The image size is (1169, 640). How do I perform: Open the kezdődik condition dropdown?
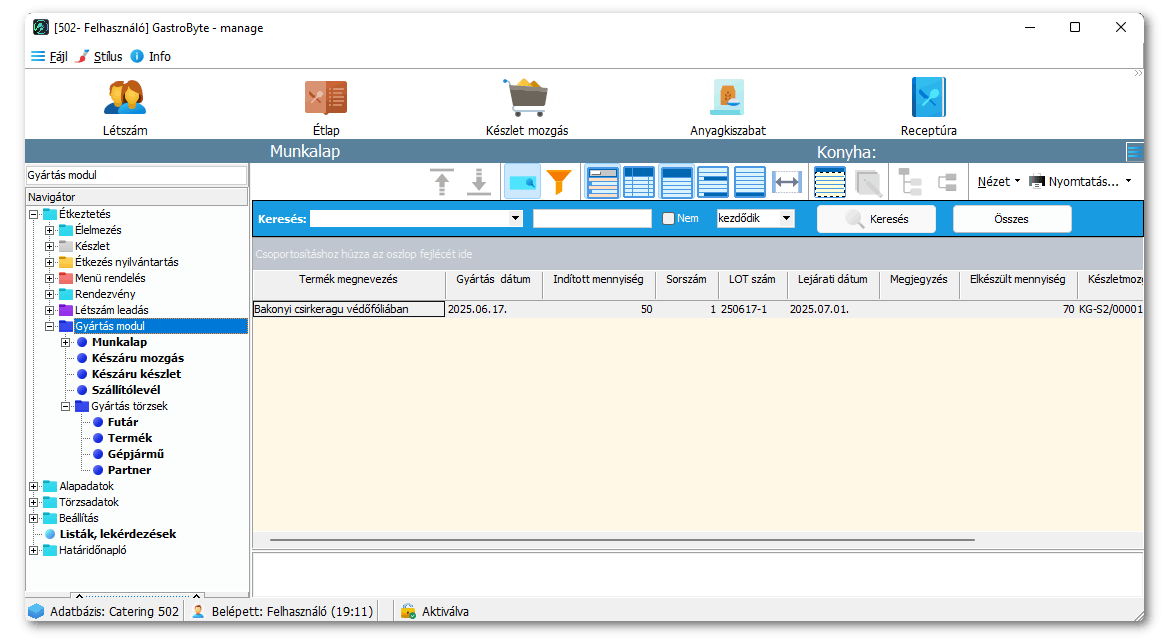786,218
